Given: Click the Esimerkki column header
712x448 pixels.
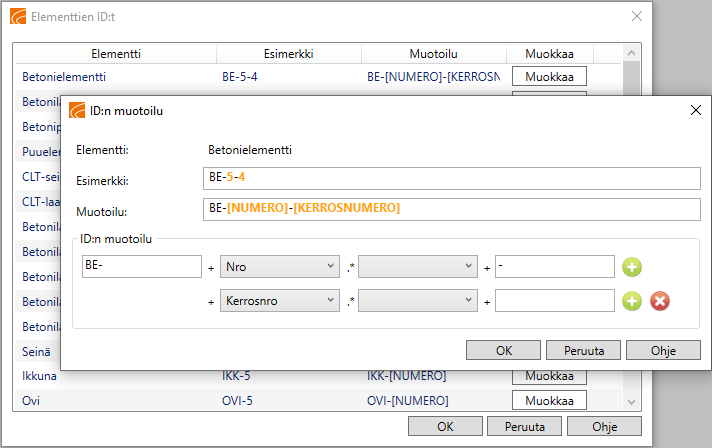Looking at the screenshot, I should pos(289,53).
